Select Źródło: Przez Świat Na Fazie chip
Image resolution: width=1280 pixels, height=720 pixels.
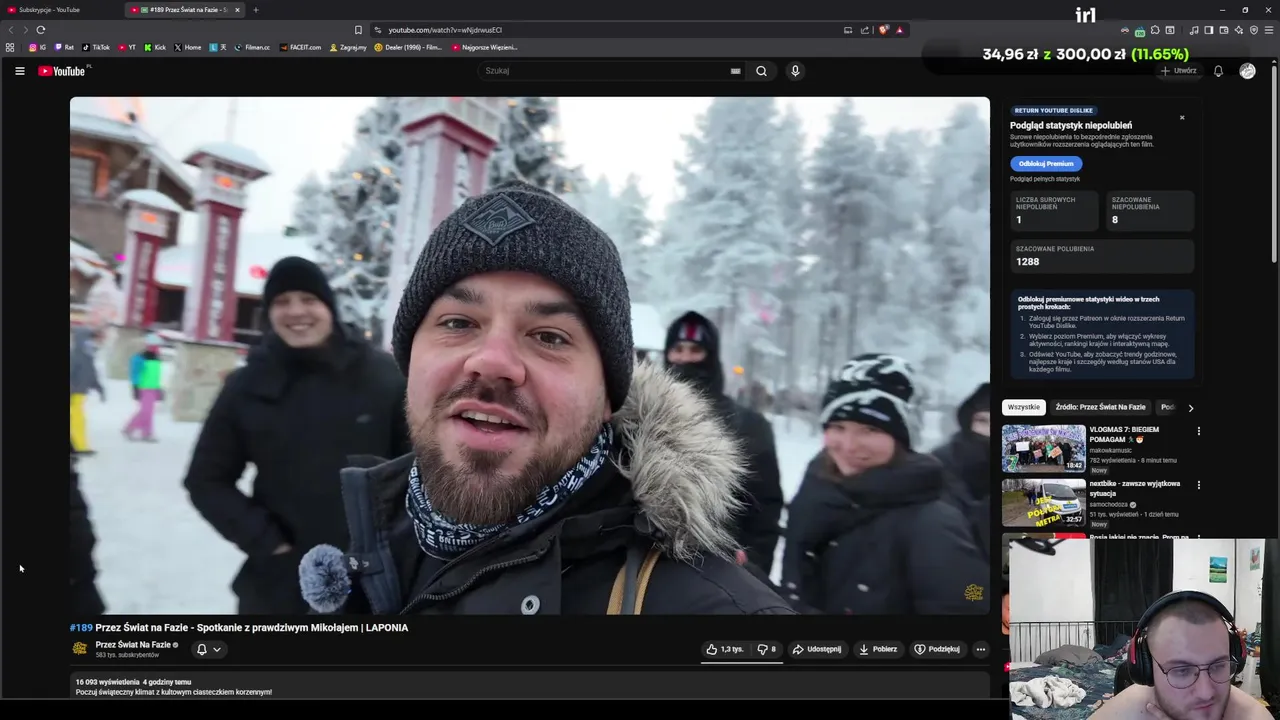point(1100,407)
